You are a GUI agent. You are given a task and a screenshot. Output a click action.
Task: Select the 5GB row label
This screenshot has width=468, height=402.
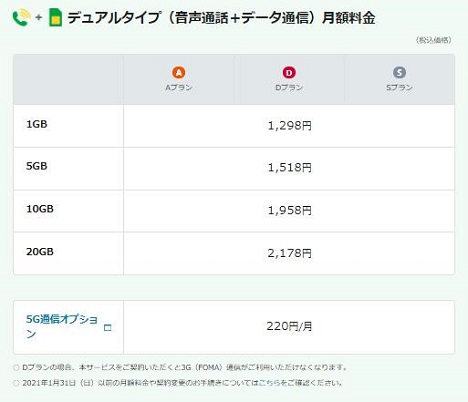pyautogui.click(x=37, y=166)
